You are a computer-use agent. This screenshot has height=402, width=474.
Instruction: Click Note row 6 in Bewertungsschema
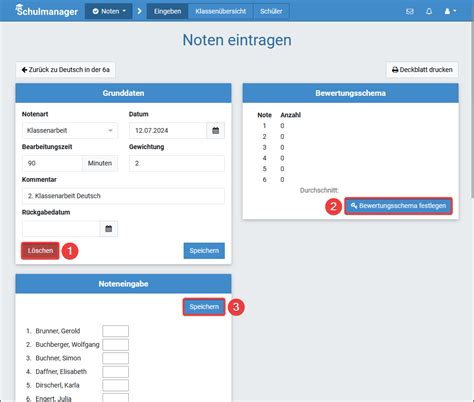tap(273, 180)
